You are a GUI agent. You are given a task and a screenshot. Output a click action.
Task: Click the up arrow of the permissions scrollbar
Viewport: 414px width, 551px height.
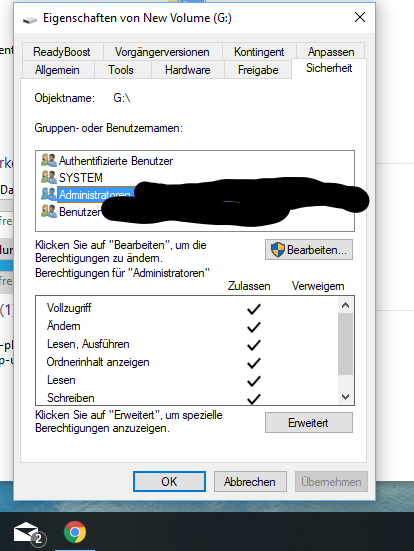(345, 305)
